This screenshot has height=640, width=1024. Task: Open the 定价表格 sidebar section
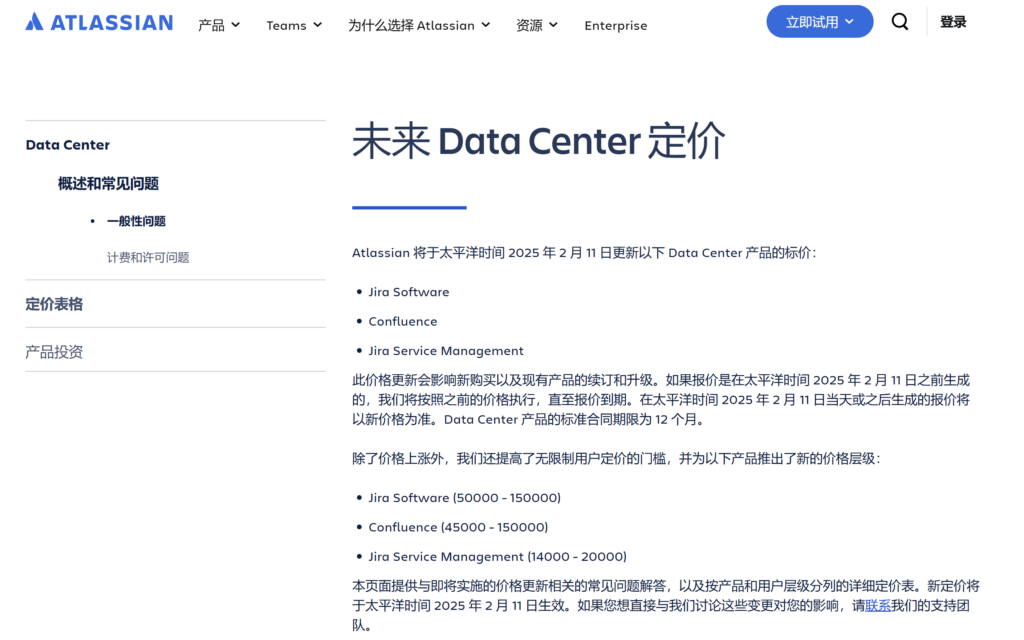54,303
